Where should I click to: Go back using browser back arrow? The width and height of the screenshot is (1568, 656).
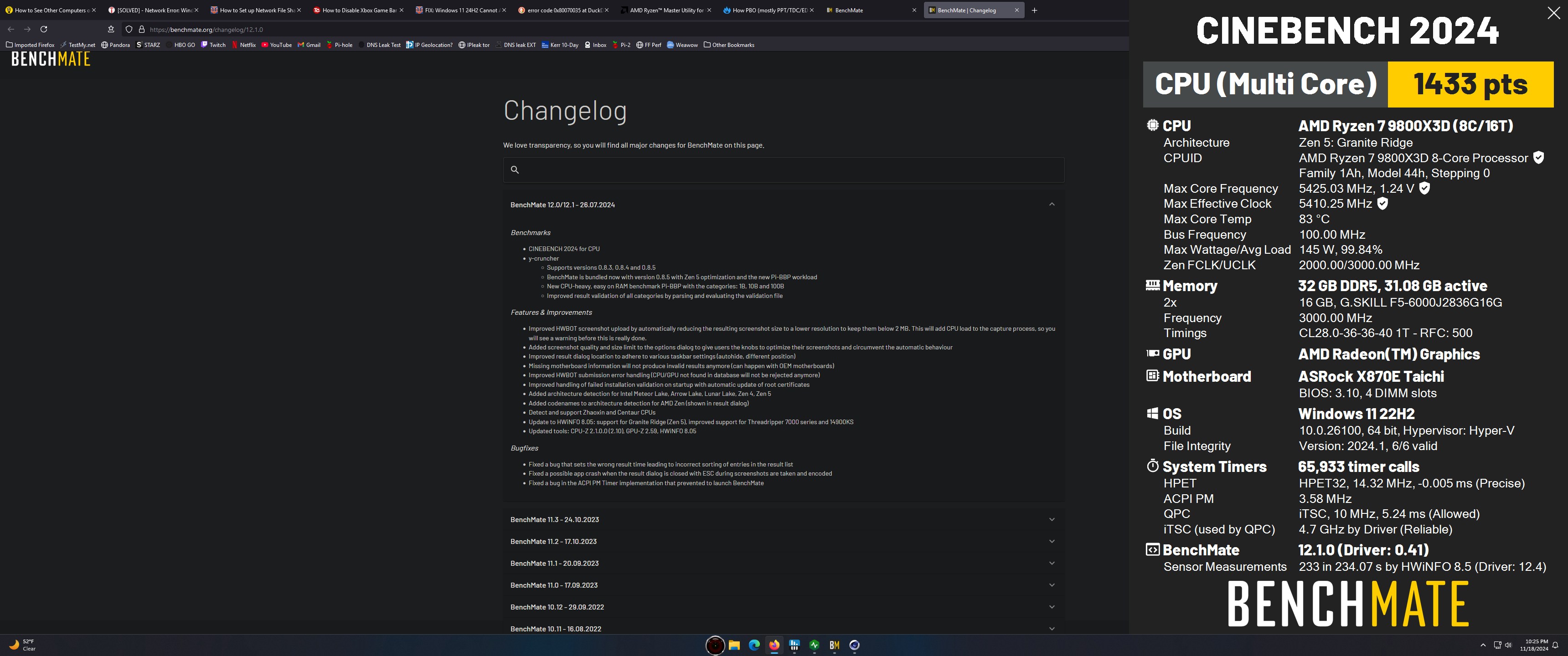click(x=11, y=29)
